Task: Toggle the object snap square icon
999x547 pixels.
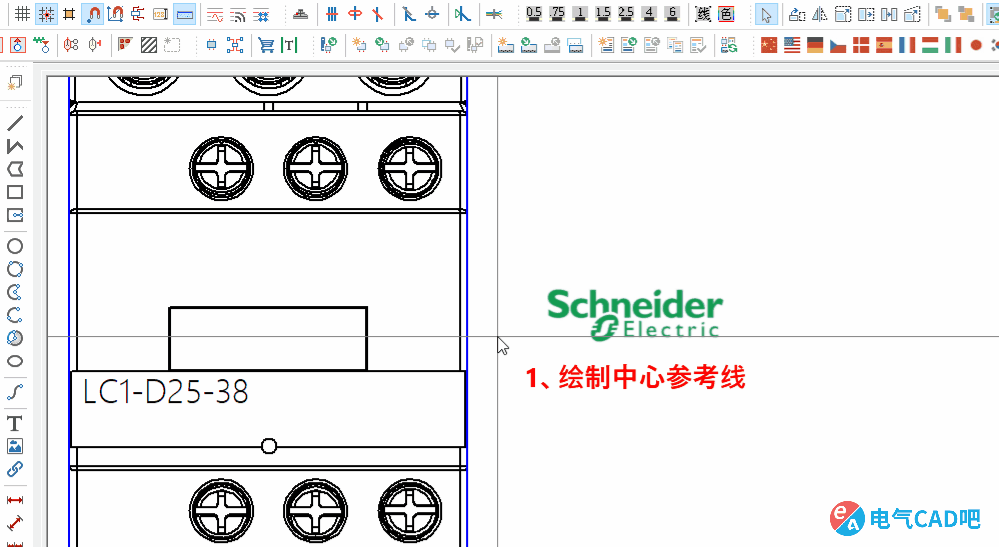Action: click(x=69, y=14)
